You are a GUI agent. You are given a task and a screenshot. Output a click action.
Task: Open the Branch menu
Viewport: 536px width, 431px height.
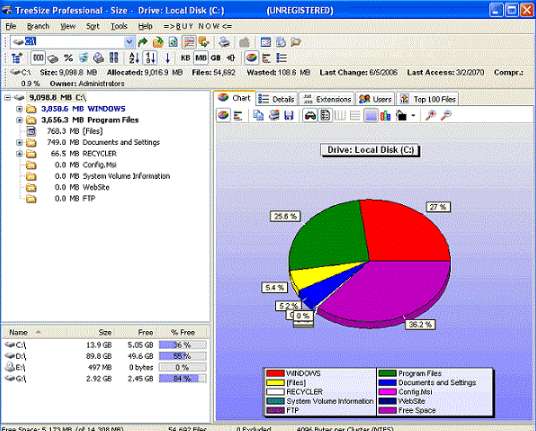tap(38, 26)
